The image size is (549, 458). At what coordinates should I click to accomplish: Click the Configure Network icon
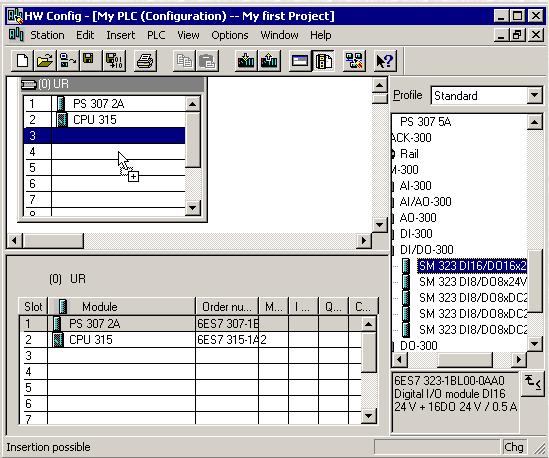pyautogui.click(x=354, y=61)
